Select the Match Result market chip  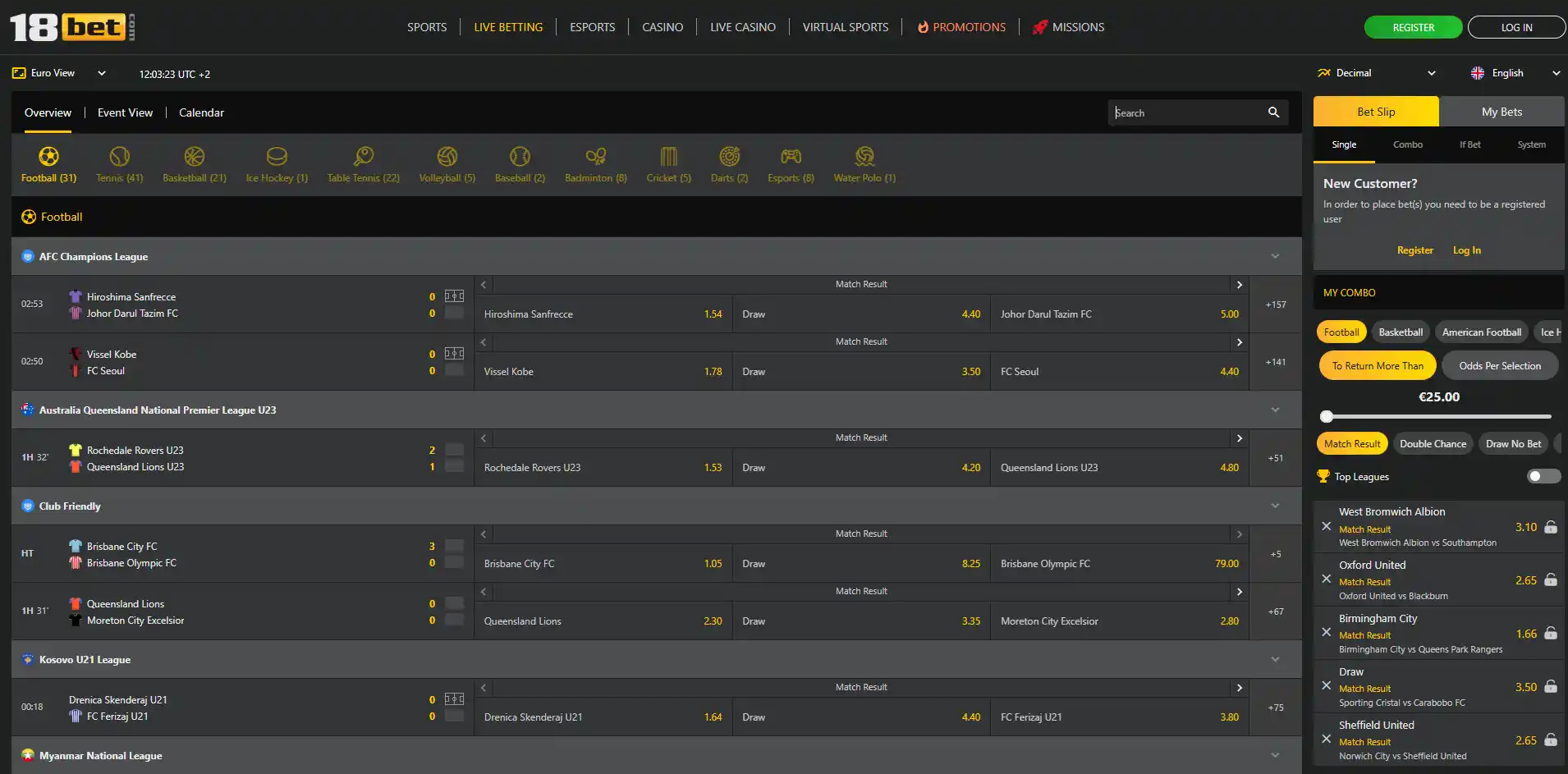click(x=1352, y=444)
